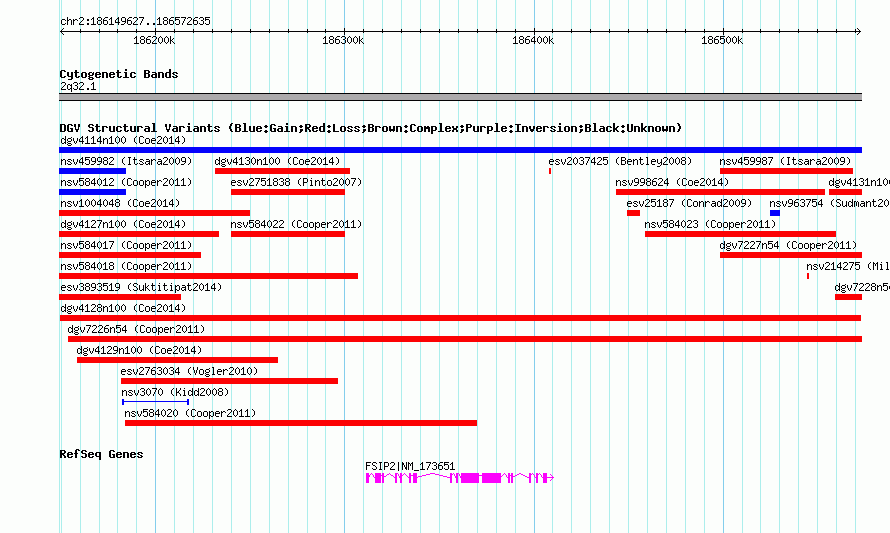This screenshot has width=890, height=533.
Task: Select the red bar under nsv584017
Action: click(130, 255)
